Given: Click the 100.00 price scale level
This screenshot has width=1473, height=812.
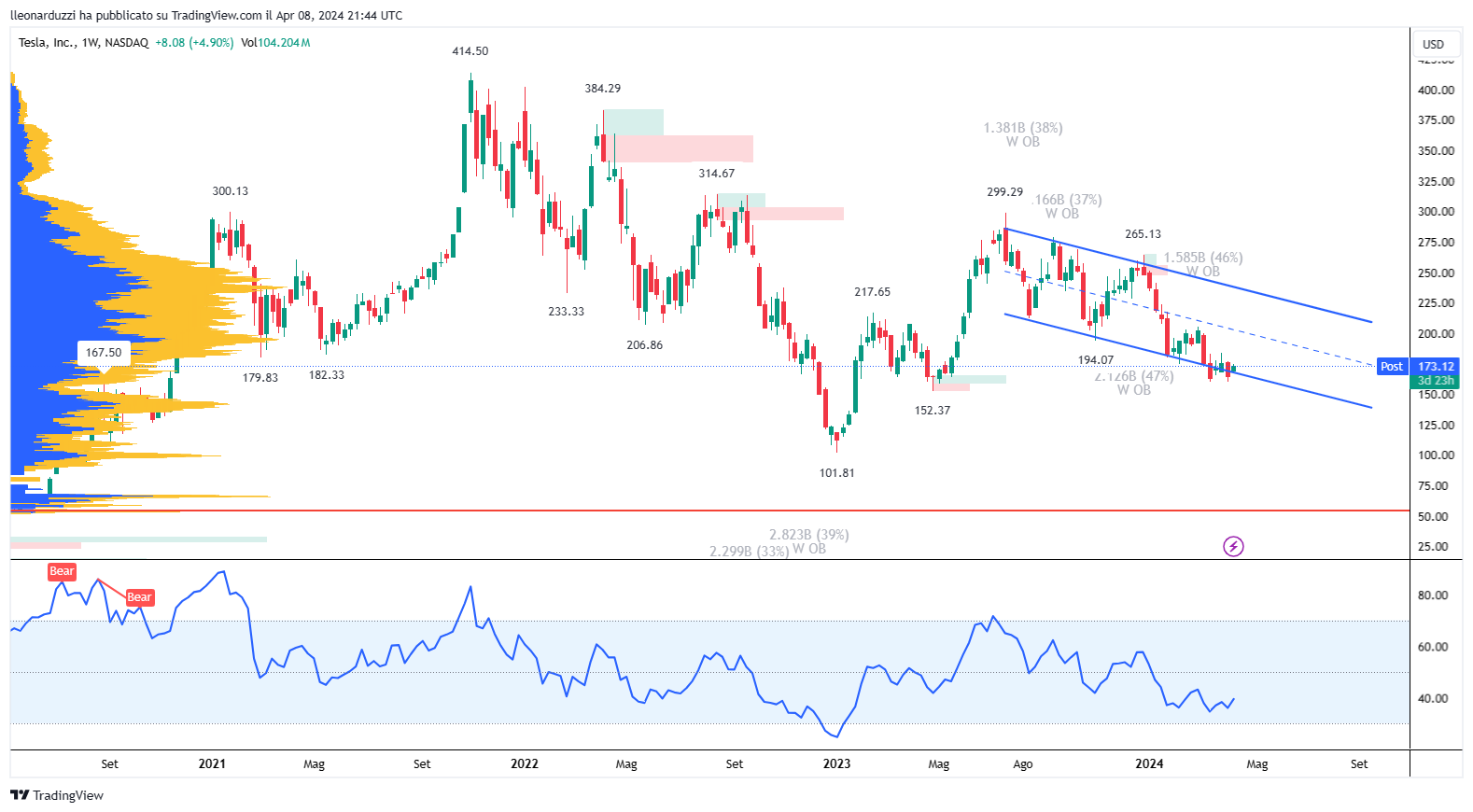Looking at the screenshot, I should tap(1436, 455).
